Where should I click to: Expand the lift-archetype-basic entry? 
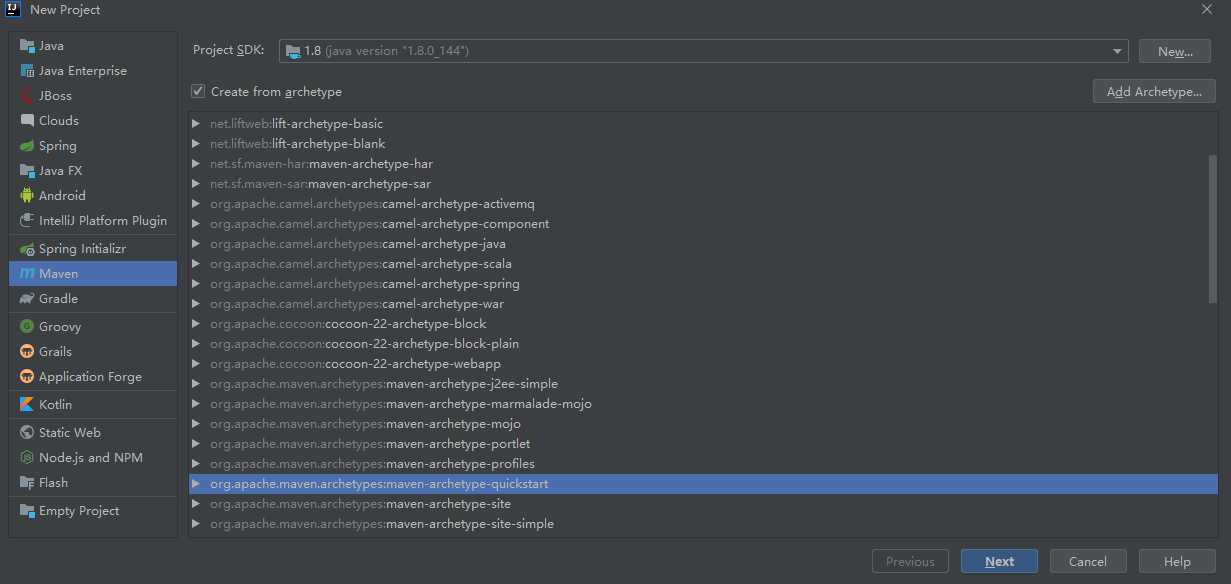pyautogui.click(x=196, y=124)
